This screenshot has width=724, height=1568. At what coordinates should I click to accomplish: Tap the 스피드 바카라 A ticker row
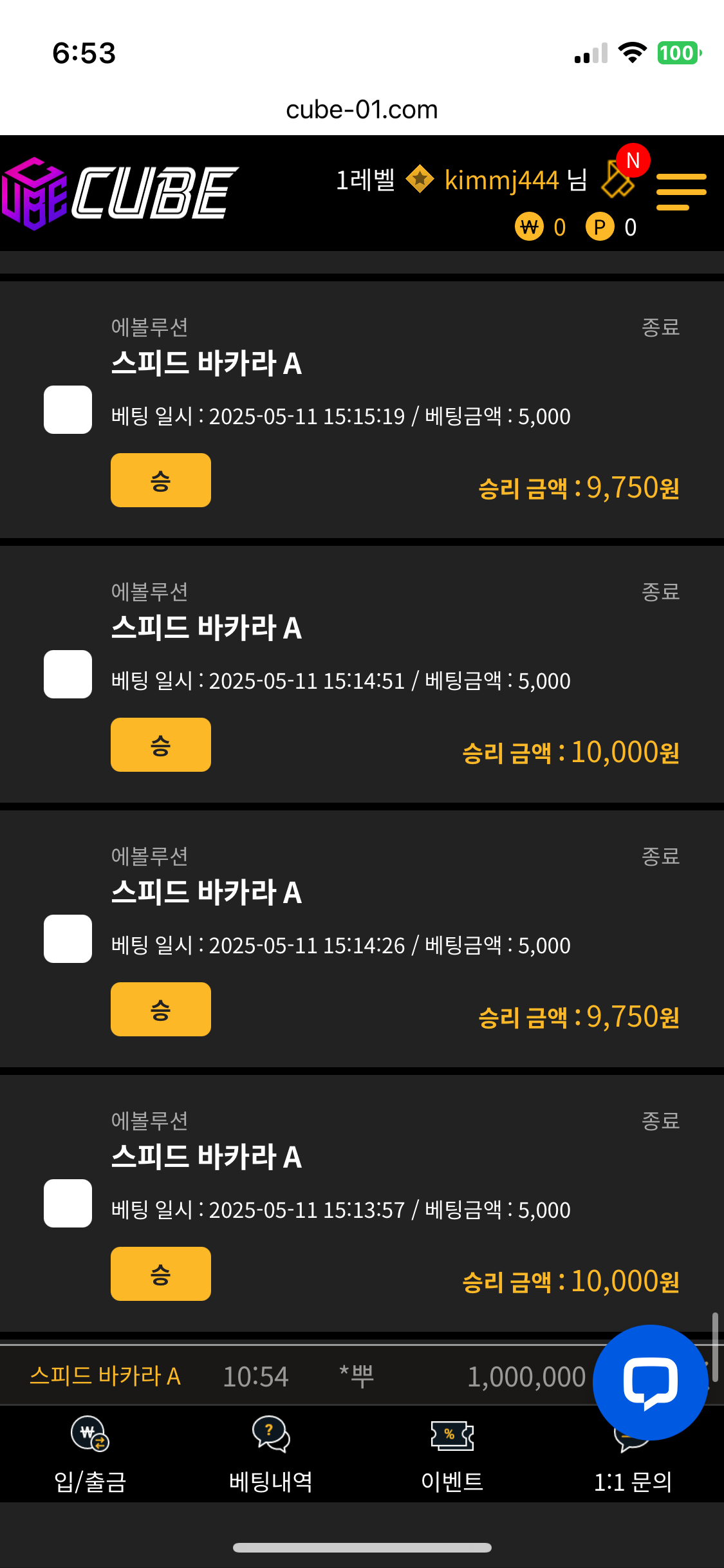(309, 1376)
